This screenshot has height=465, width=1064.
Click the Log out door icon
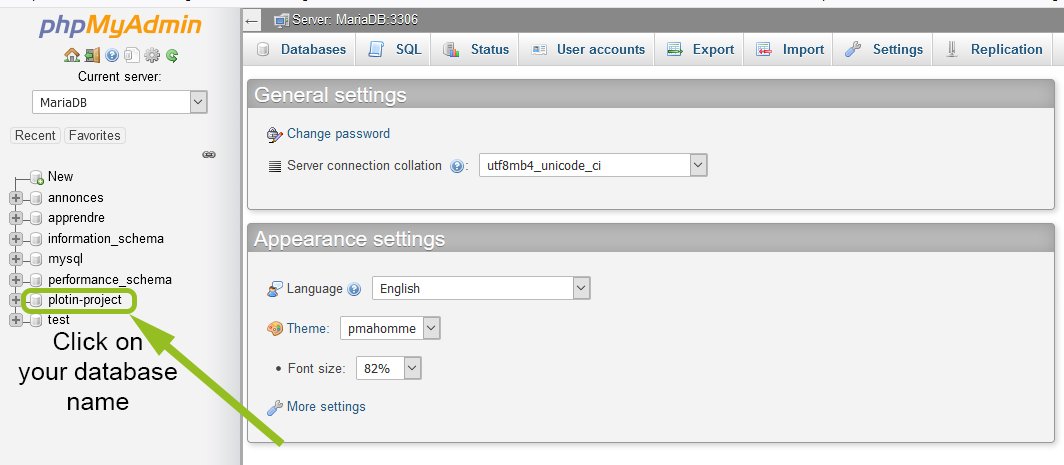[x=91, y=56]
